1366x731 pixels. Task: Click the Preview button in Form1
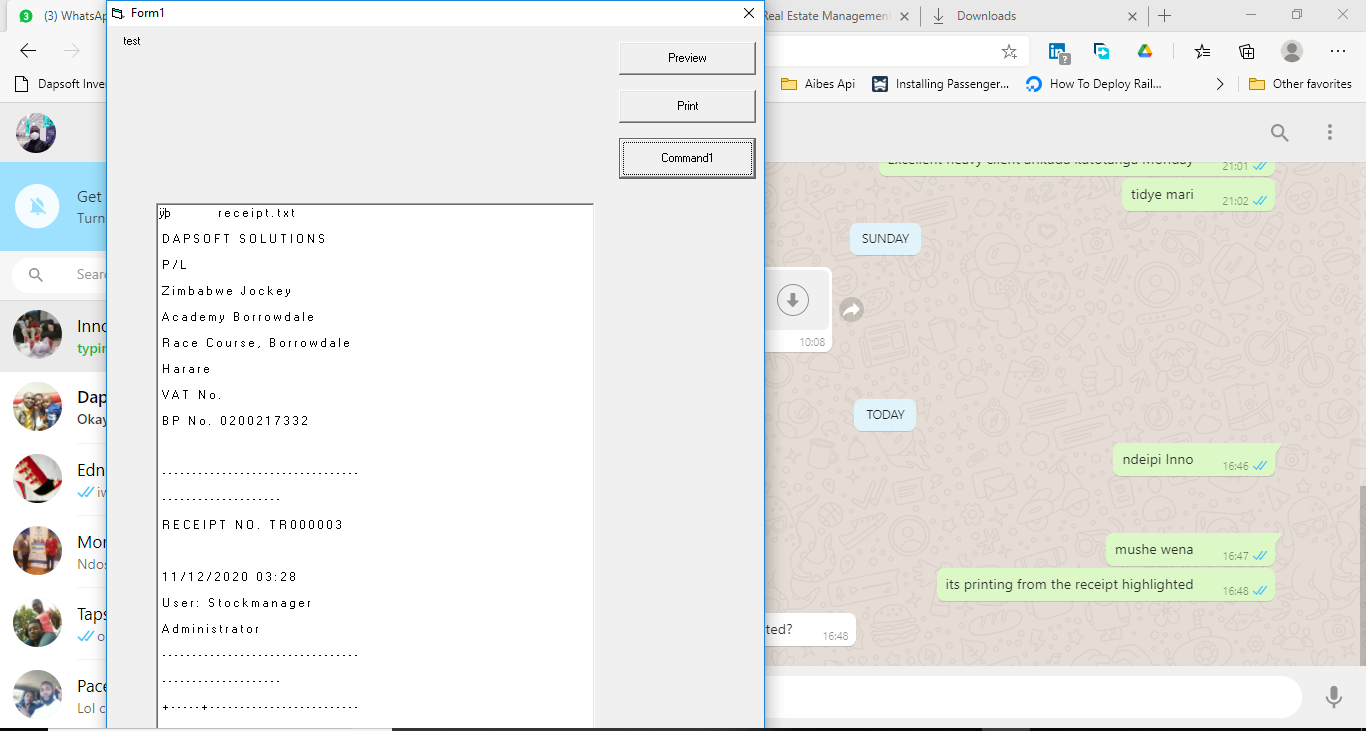687,58
